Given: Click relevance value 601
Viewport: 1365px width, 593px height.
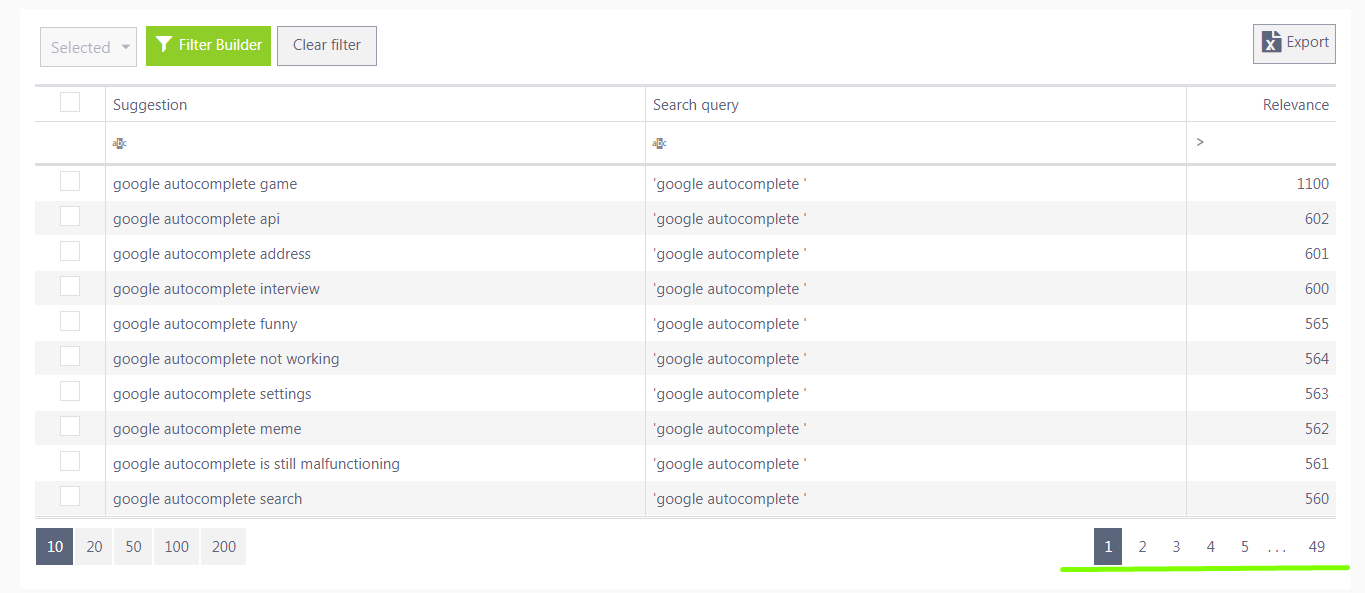Looking at the screenshot, I should pyautogui.click(x=1317, y=254).
